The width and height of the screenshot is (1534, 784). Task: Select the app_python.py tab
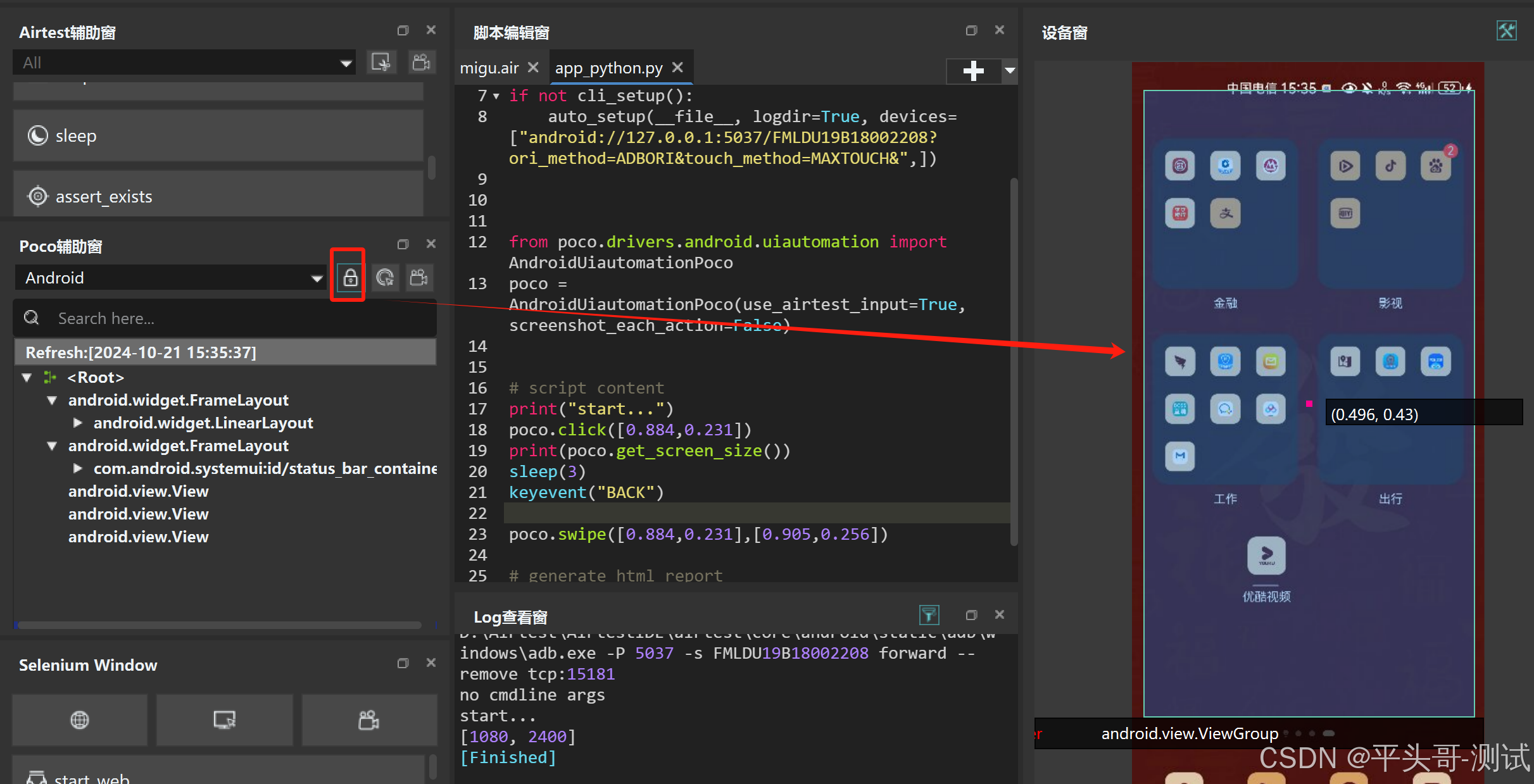coord(608,68)
